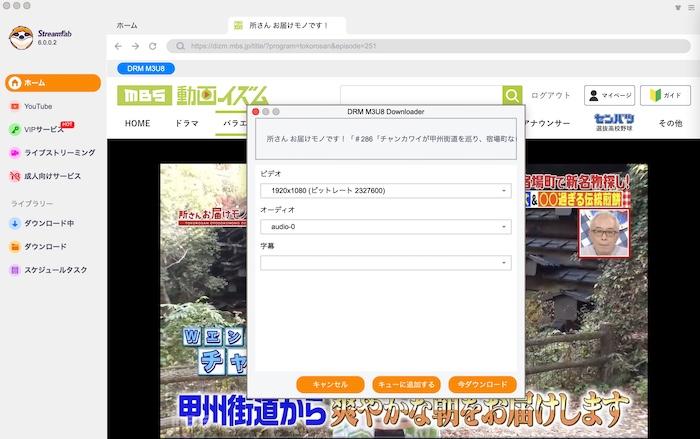Click the ダウンロード folder icon
Screen dimensions: 700x439
pos(15,247)
